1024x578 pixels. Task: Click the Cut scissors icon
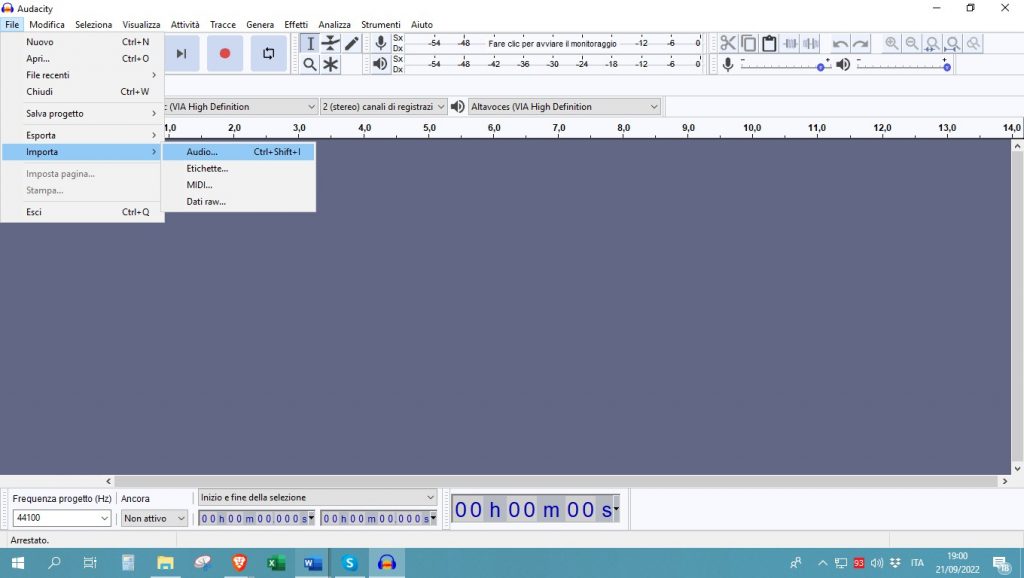727,43
